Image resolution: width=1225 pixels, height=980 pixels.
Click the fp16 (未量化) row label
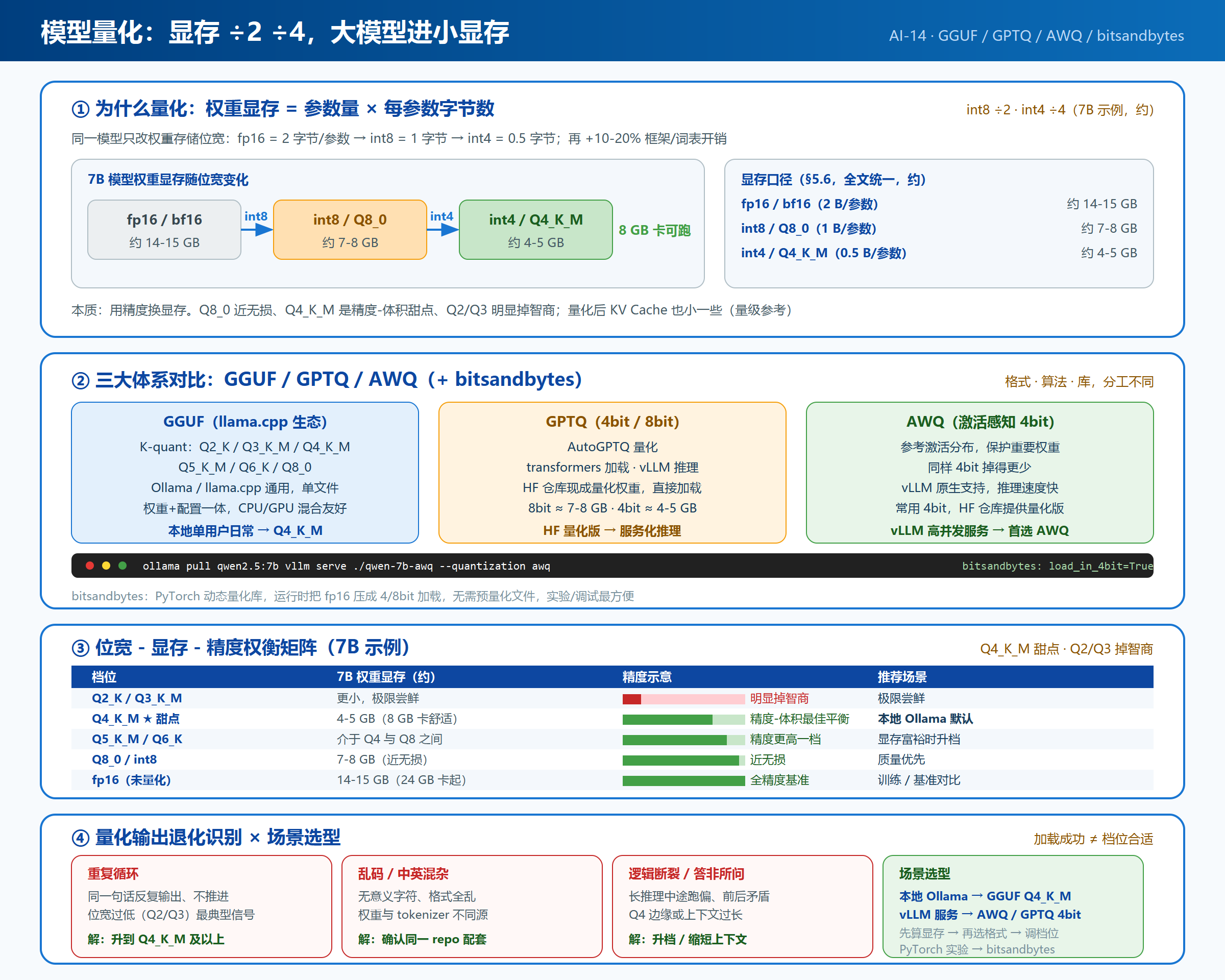pos(131,780)
